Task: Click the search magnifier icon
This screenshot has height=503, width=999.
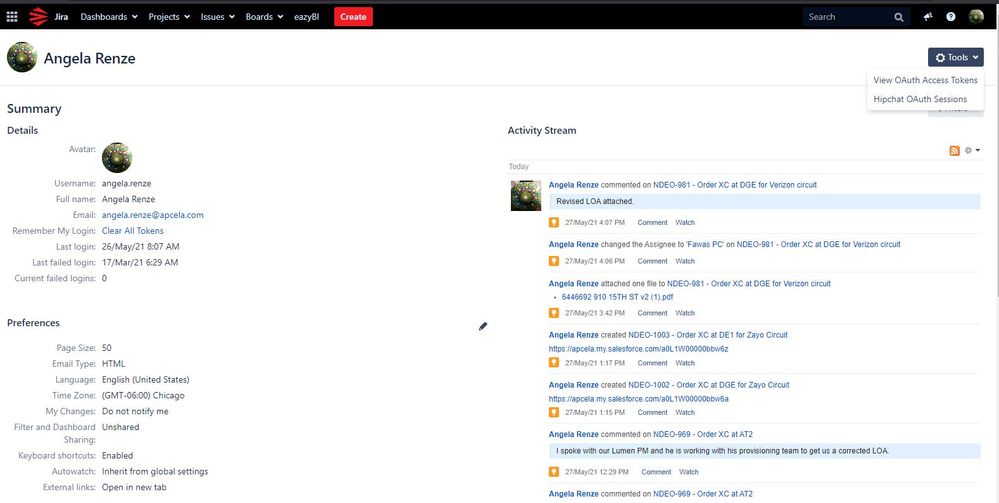Action: [x=898, y=17]
